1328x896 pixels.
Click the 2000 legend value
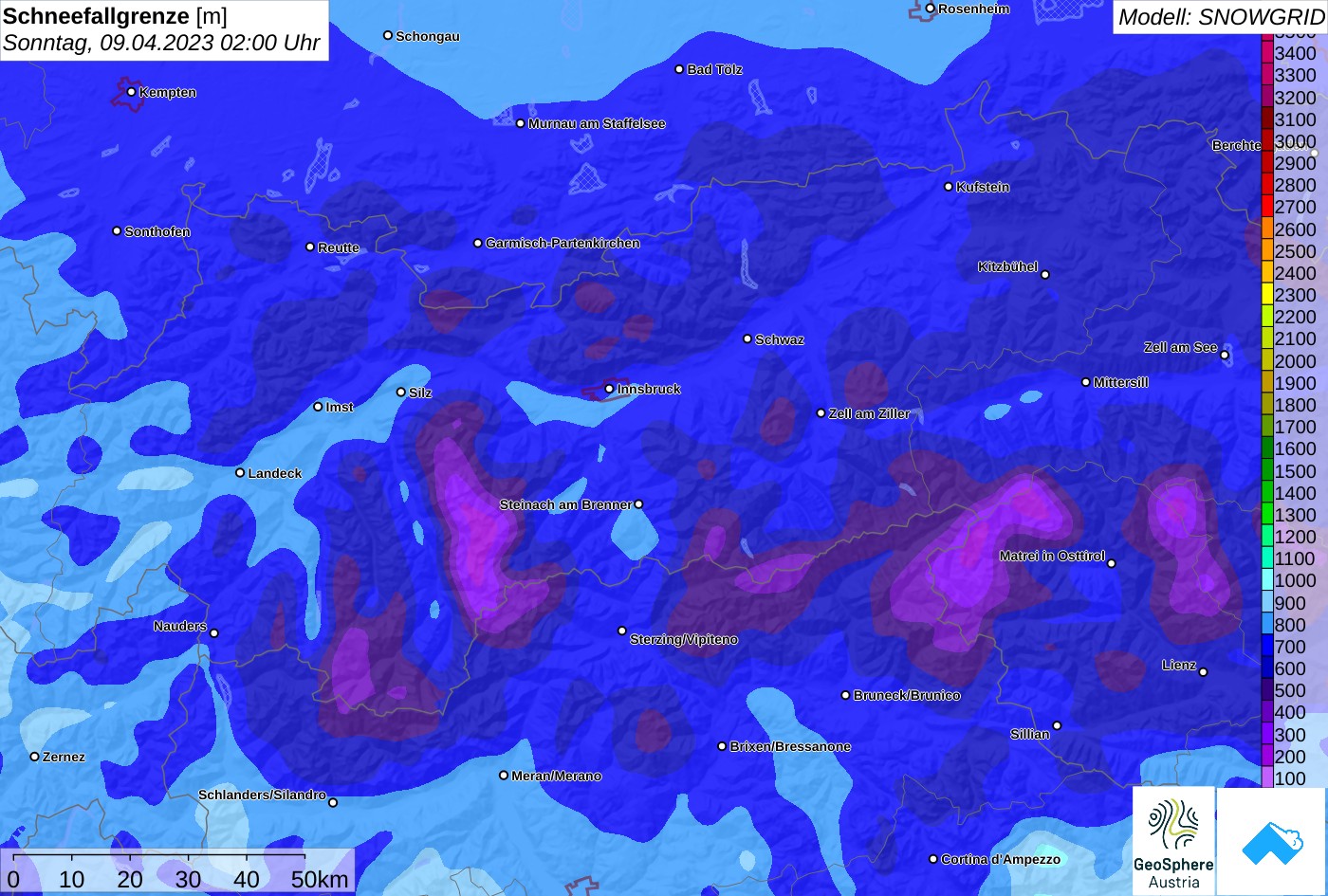(x=1295, y=361)
